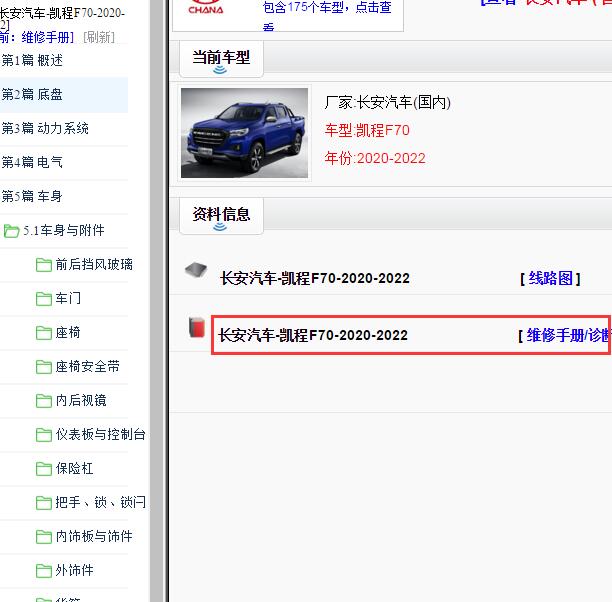
Task: Click the folder icon beside 座椅安全带
Action: coord(43,367)
